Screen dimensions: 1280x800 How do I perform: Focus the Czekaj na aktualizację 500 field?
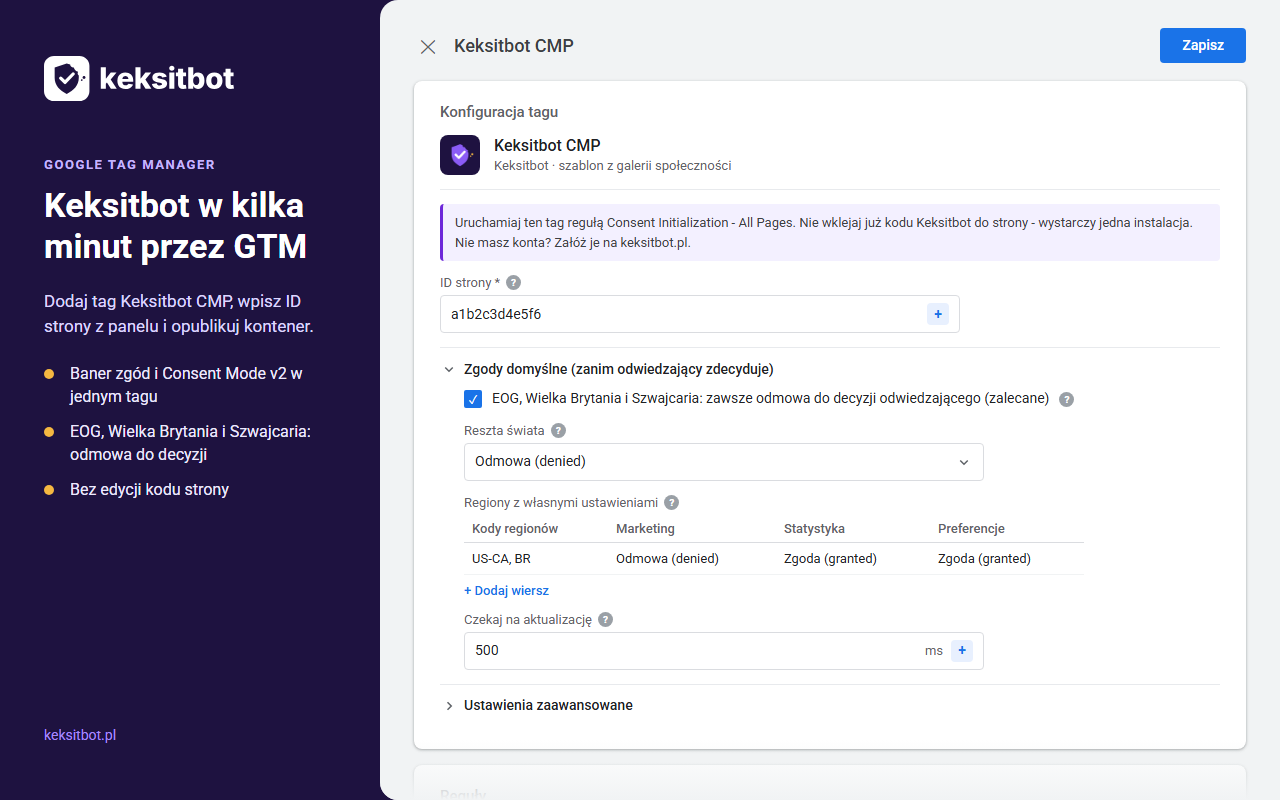pyautogui.click(x=724, y=651)
